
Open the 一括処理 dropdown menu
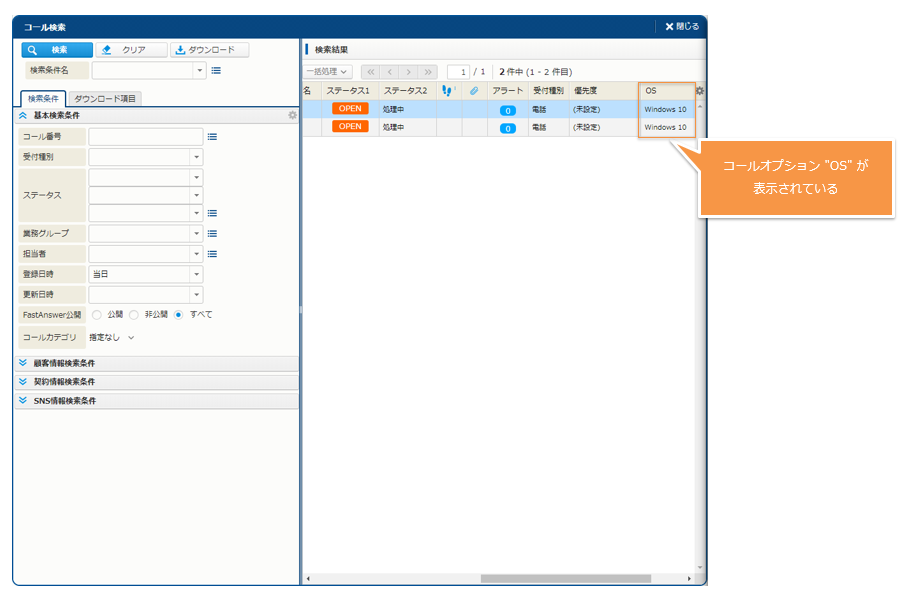click(x=327, y=72)
